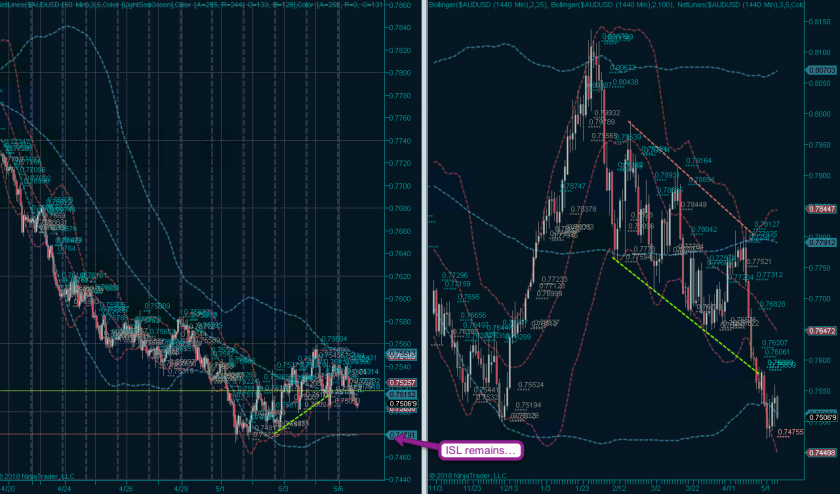Click the black 0.75069 marker on daily chart
Viewport: 840px width, 494px height.
pyautogui.click(x=822, y=417)
